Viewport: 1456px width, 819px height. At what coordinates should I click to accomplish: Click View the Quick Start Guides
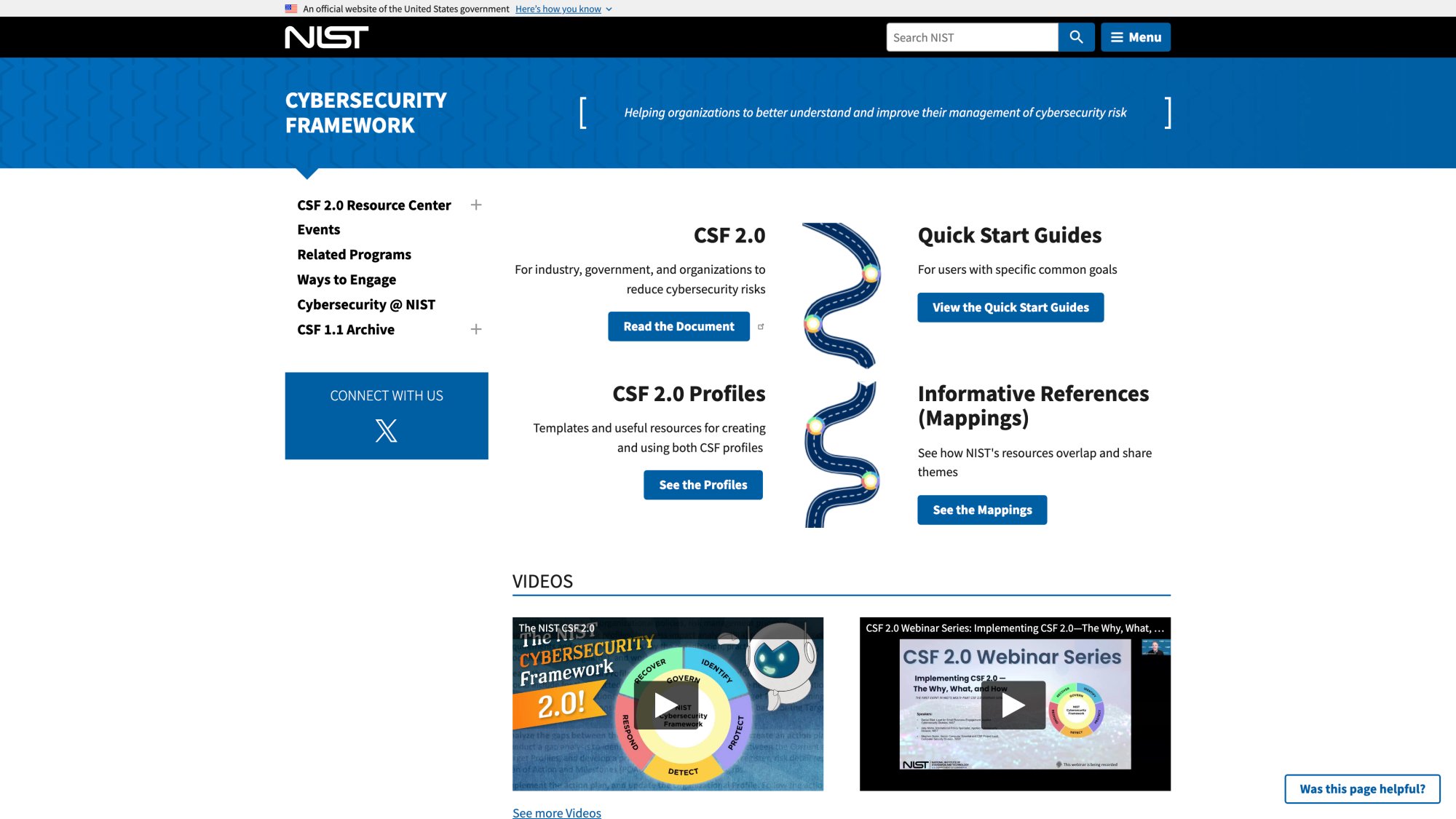point(1010,307)
